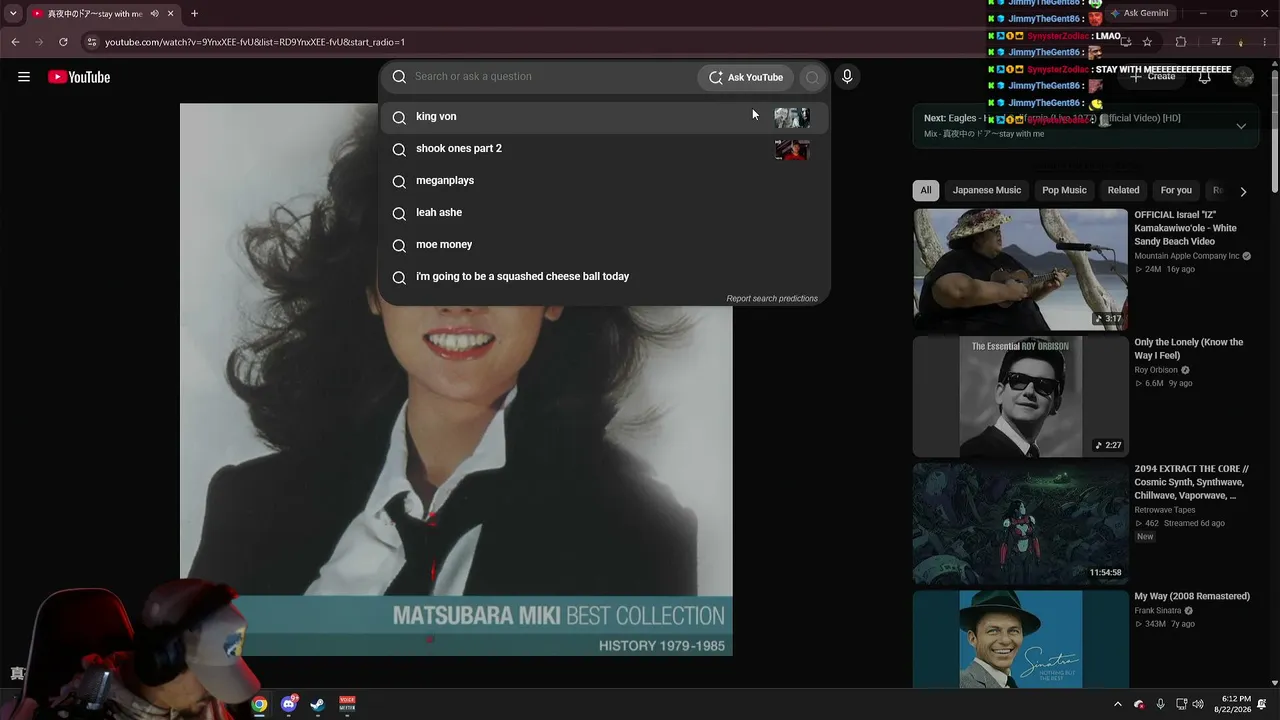Click the Create button
The width and height of the screenshot is (1280, 720).
coord(1153,77)
